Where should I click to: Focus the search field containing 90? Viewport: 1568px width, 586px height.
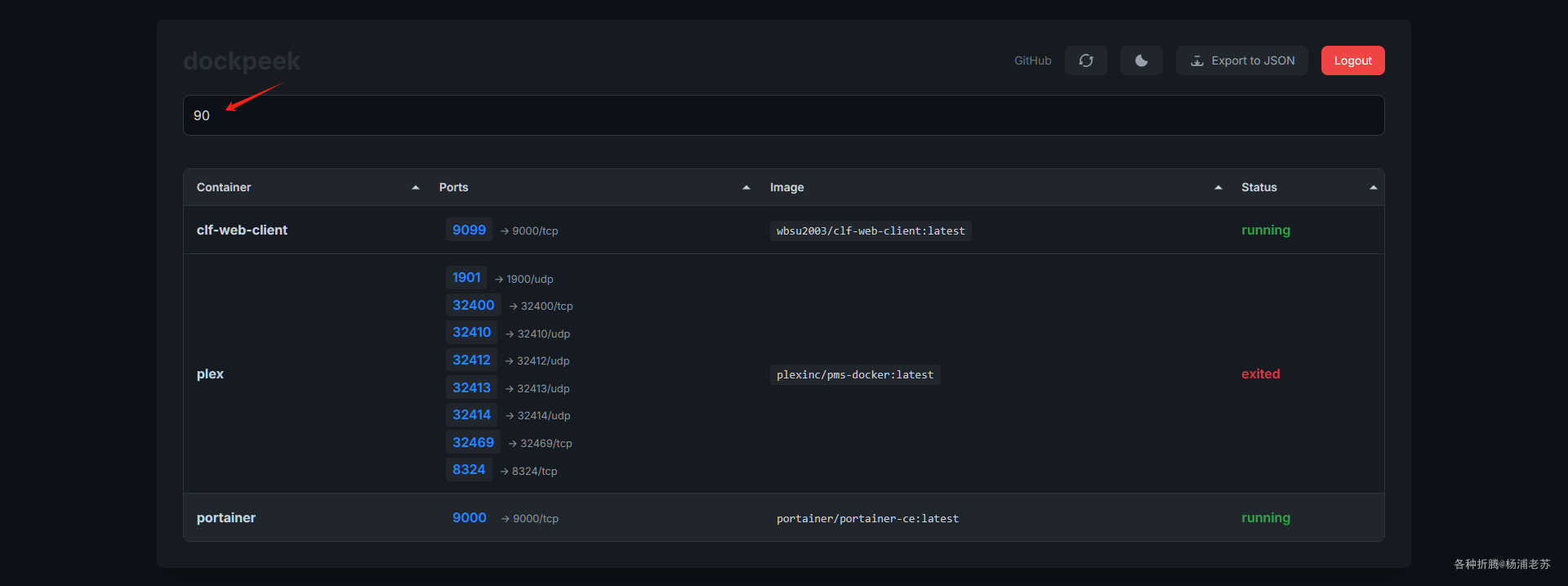click(783, 115)
